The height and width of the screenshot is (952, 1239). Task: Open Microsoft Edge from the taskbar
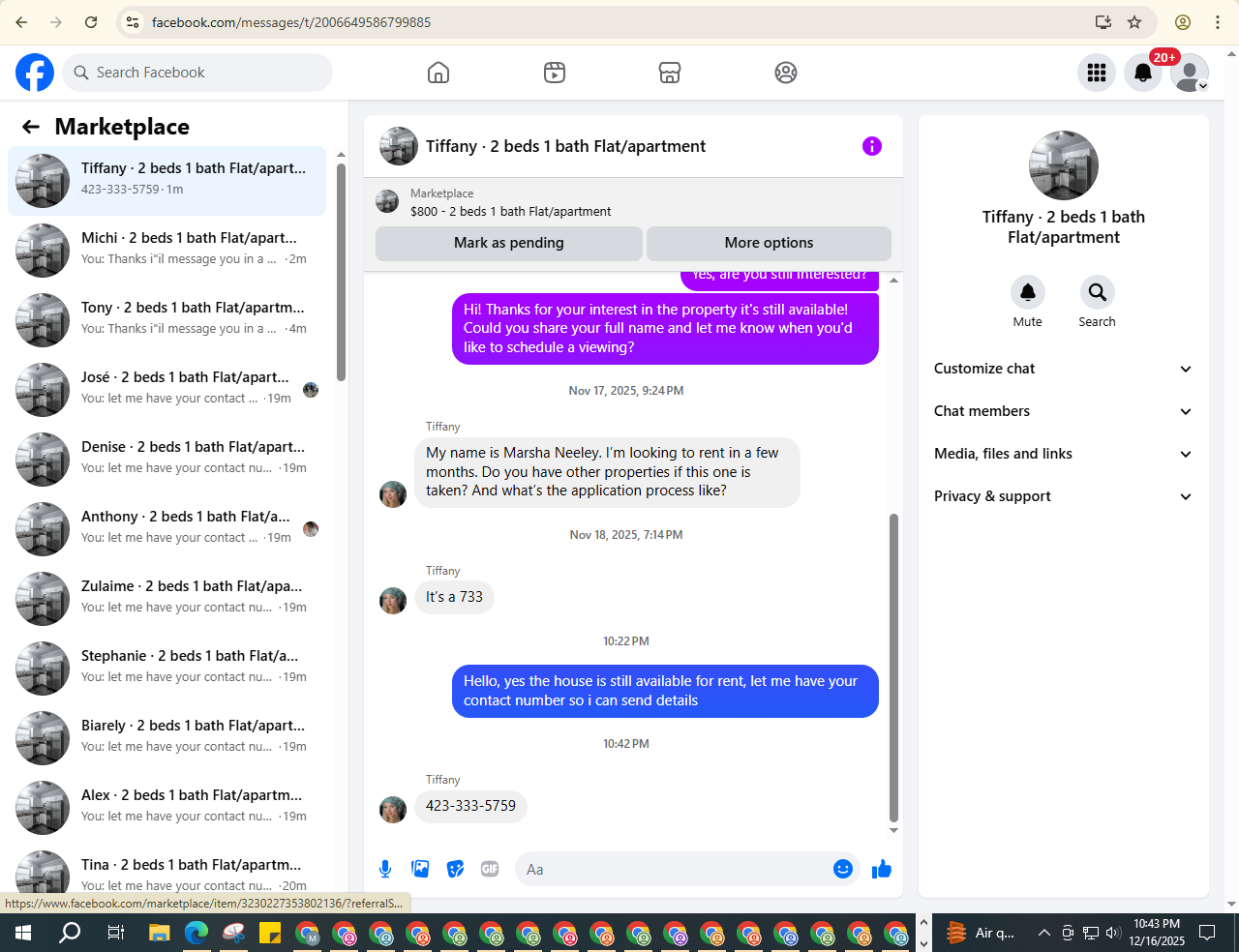196,934
